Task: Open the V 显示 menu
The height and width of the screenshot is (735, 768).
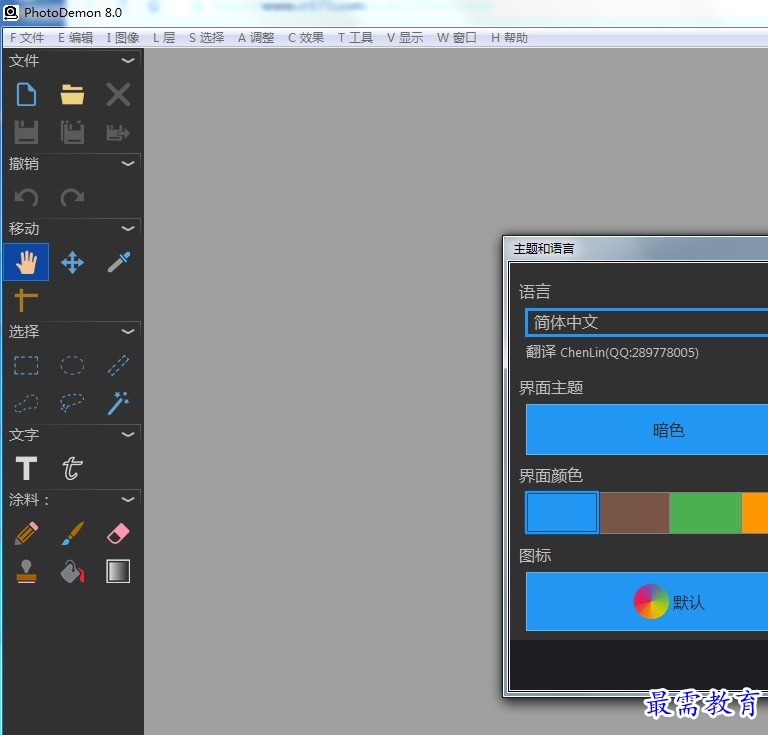Action: (x=405, y=38)
